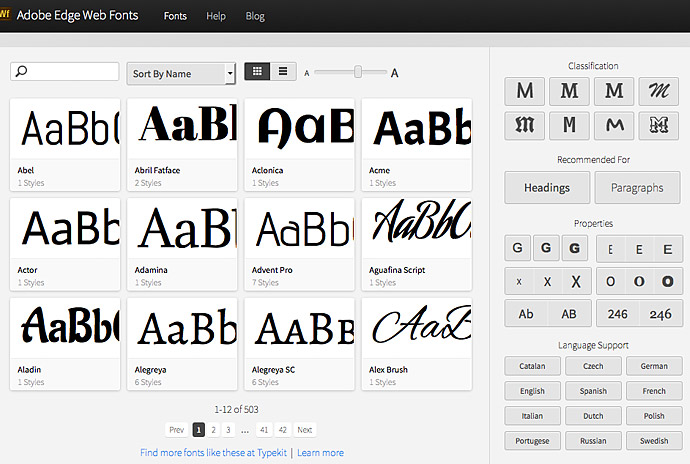Go to page 2
The image size is (690, 464).
click(213, 430)
